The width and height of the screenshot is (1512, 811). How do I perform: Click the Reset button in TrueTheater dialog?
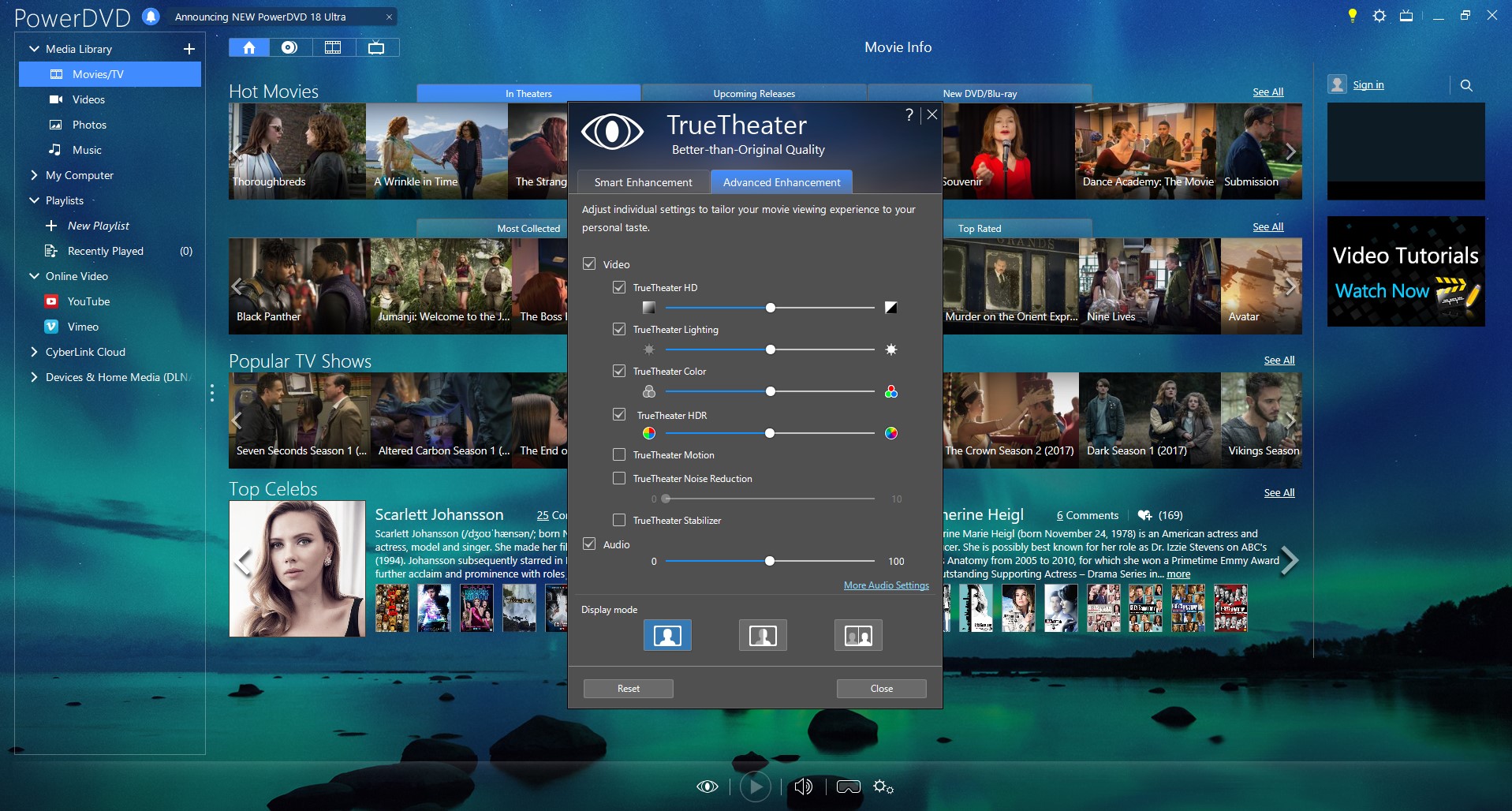[628, 688]
